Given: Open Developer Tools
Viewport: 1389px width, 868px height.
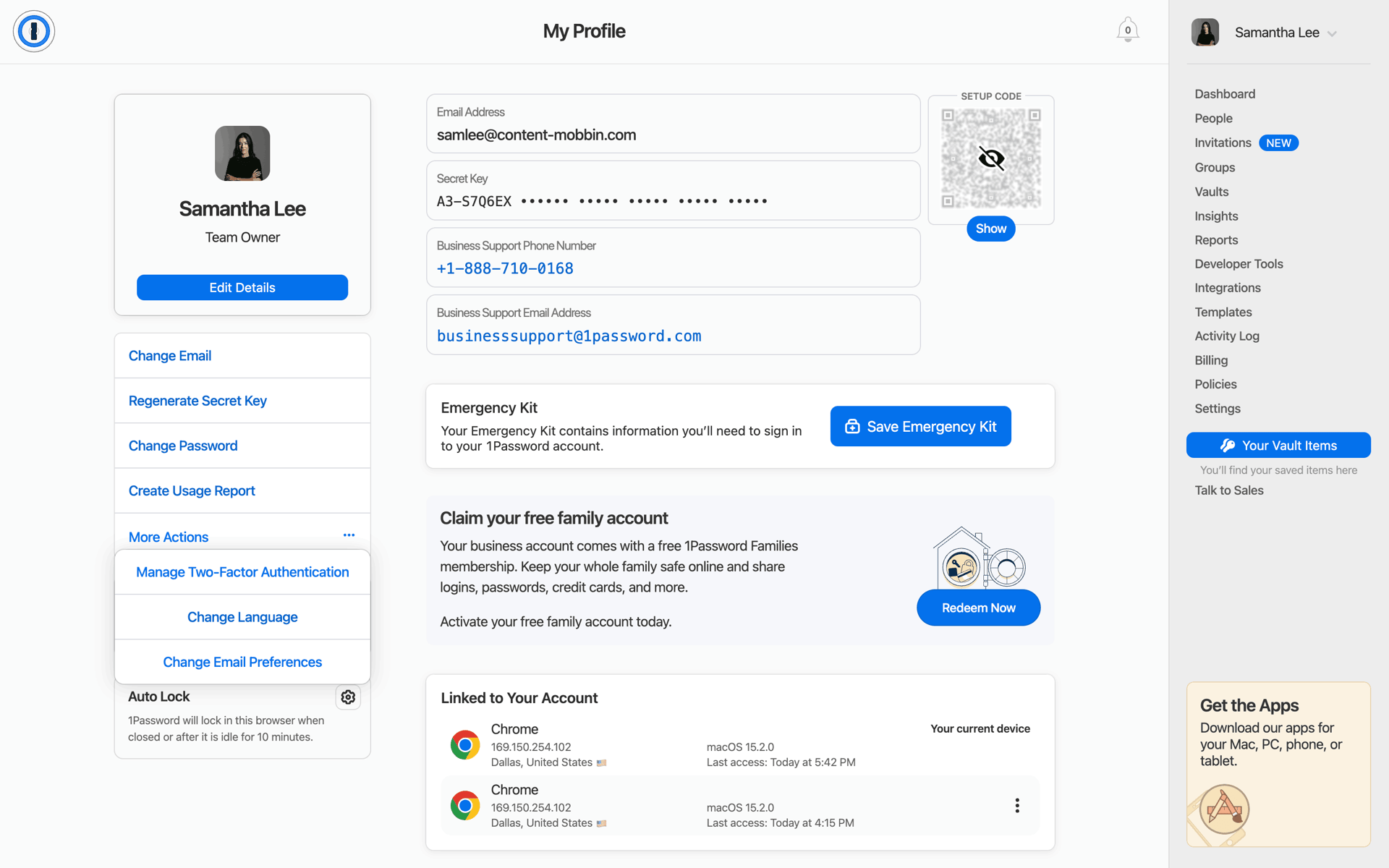Looking at the screenshot, I should tap(1239, 264).
